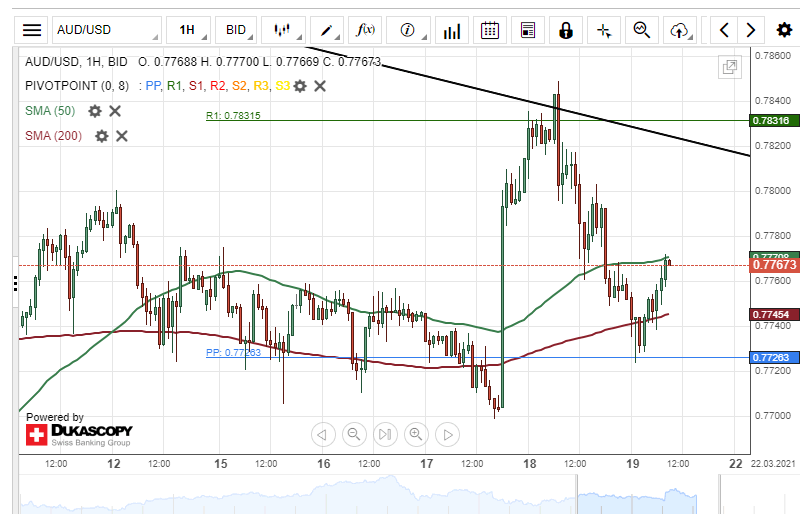Toggle the volume bars icon
Screen dimensions: 811x523
(452, 30)
